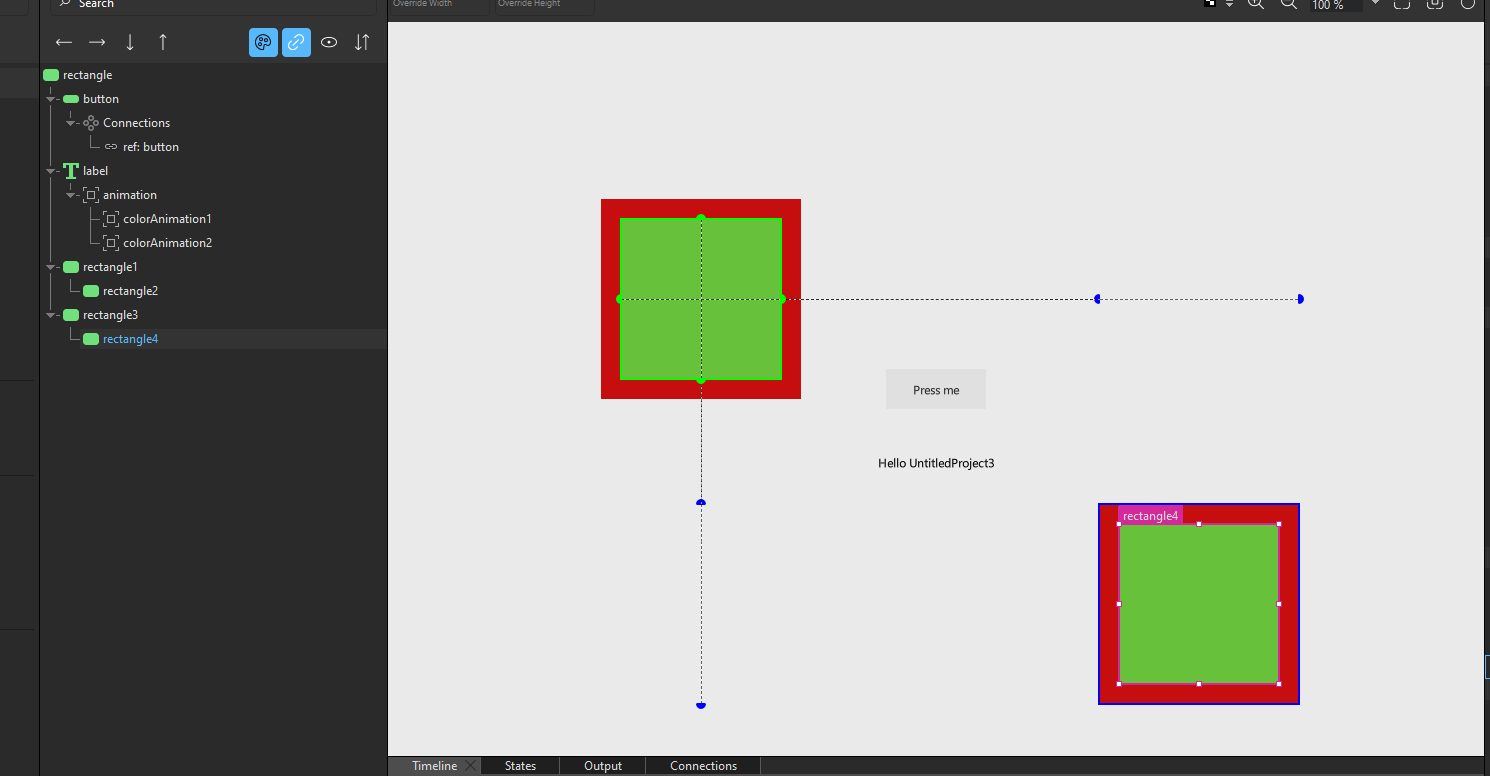Click the move-left arrow in Navigator
Viewport: 1490px width, 776px height.
64,42
